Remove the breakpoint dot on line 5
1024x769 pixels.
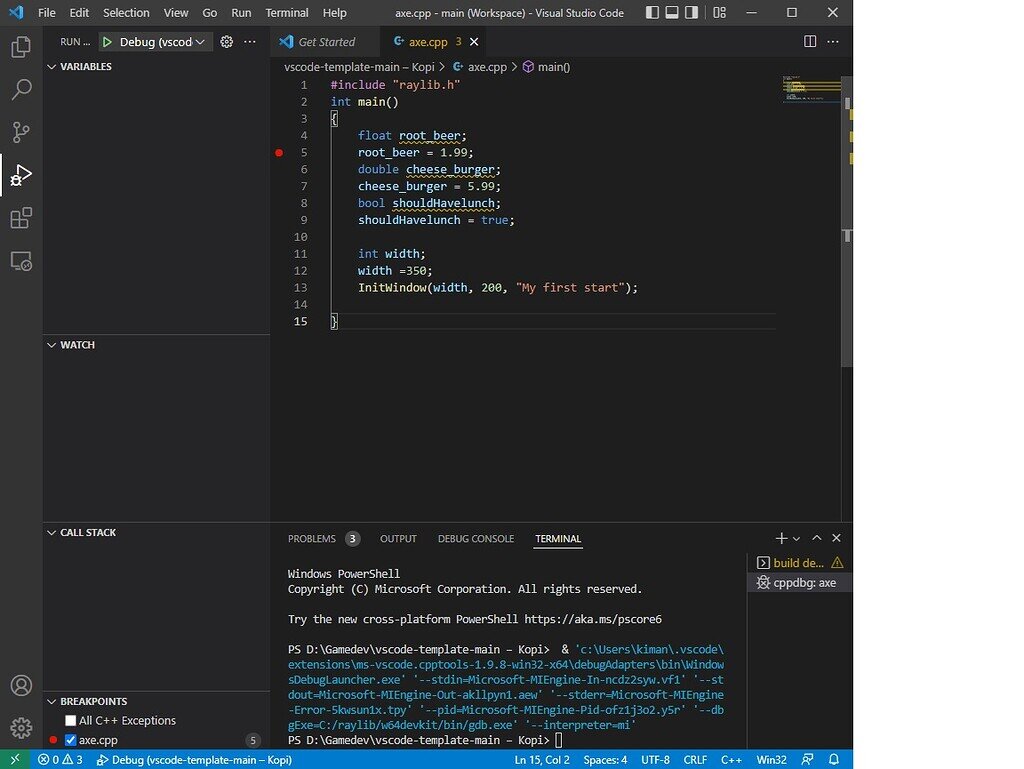pos(279,152)
